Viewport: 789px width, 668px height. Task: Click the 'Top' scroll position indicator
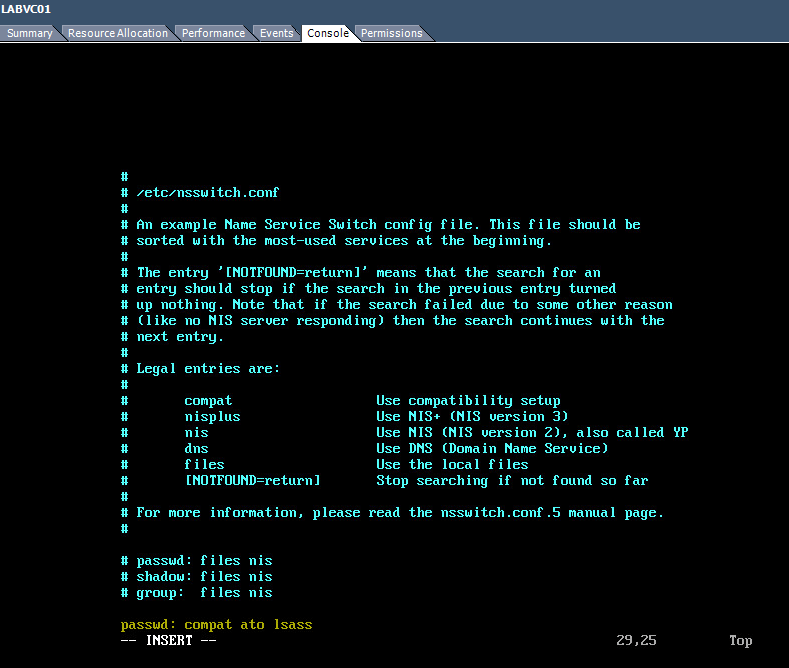(x=741, y=640)
